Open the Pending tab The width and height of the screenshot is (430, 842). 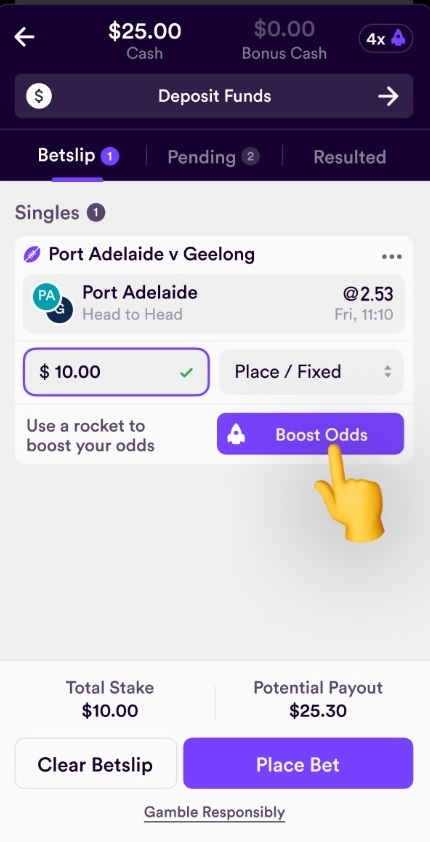(214, 157)
